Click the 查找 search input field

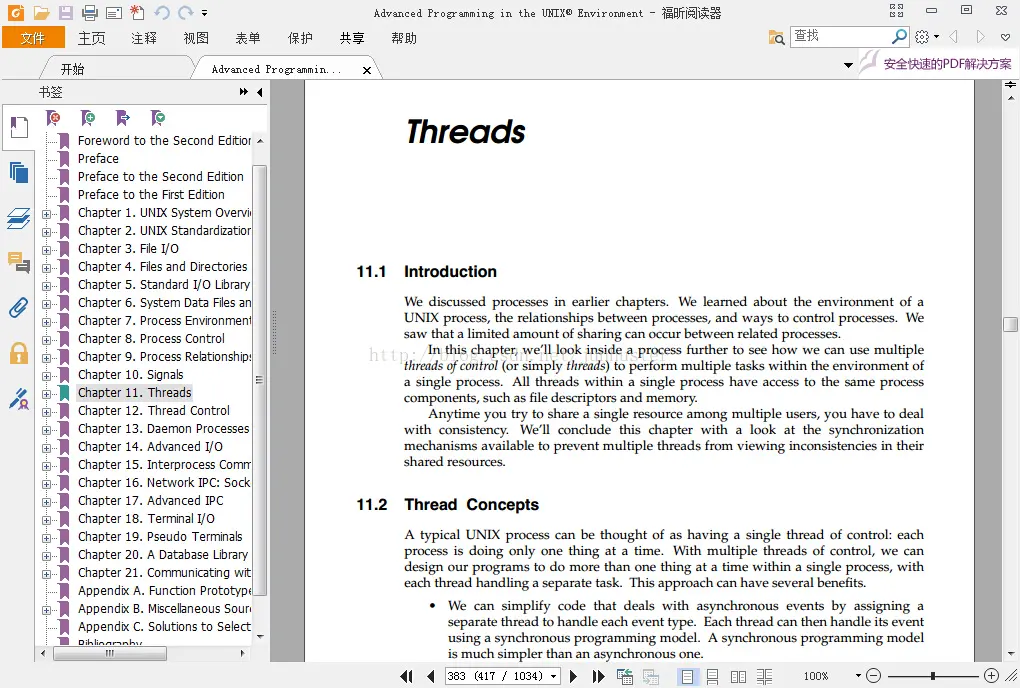[x=840, y=36]
